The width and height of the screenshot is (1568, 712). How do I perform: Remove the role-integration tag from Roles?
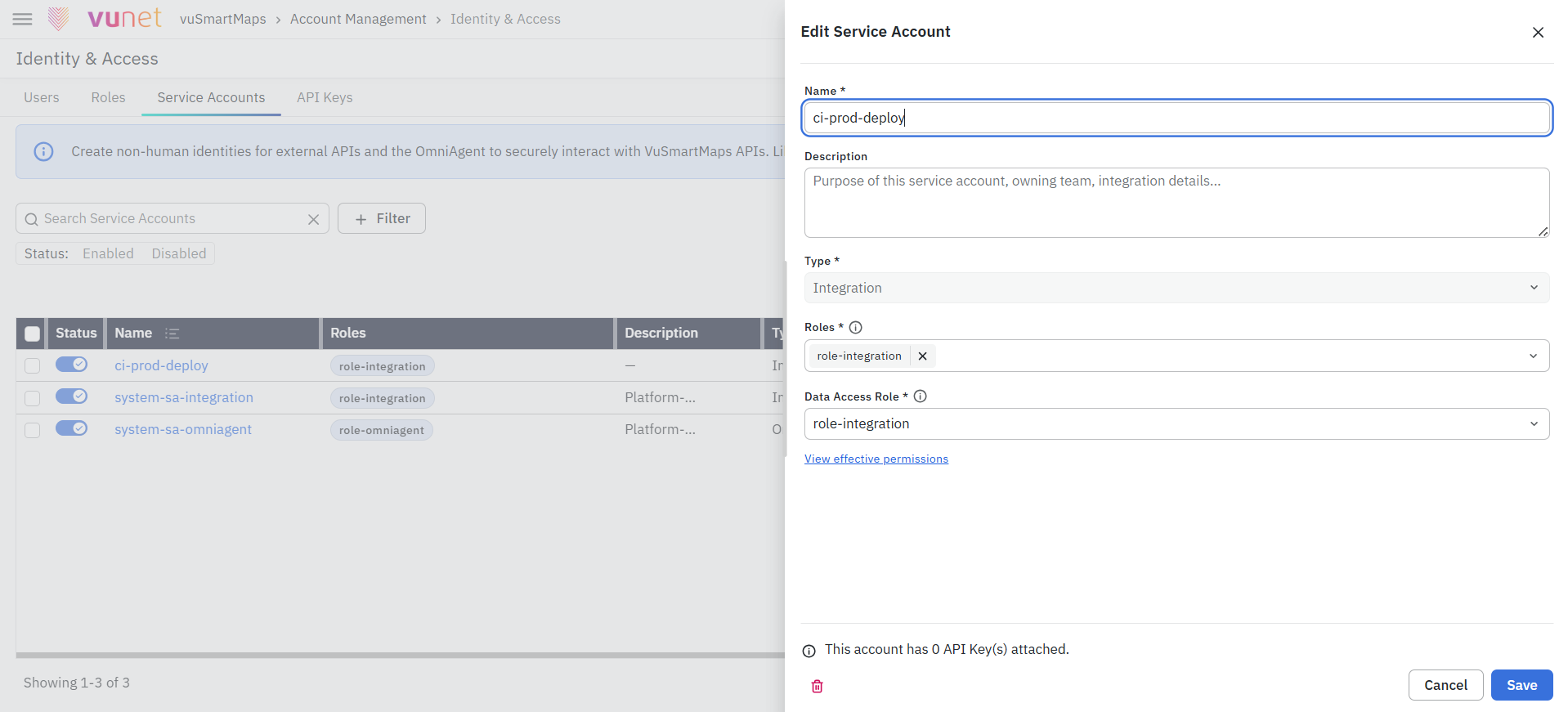click(922, 356)
